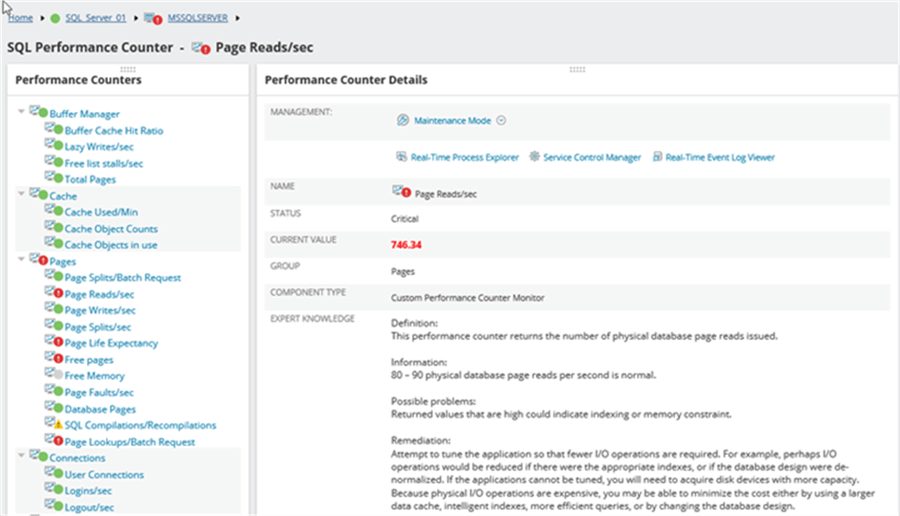Click warning triangle icon next to SQL Compilations/Recompilations
Image resolution: width=900 pixels, height=516 pixels.
tap(58, 424)
